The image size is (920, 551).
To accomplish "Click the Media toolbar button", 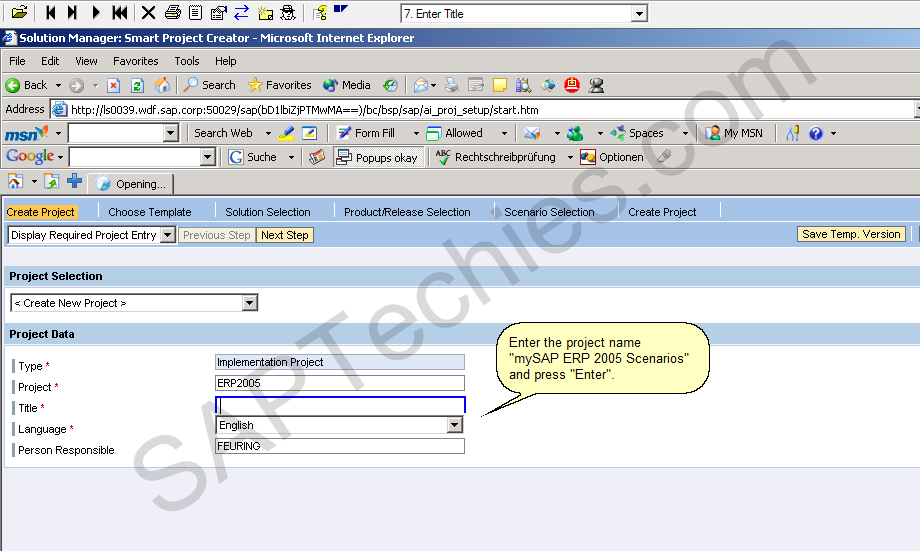I will point(347,85).
